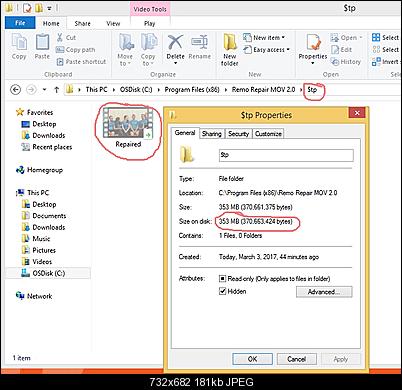Open the Copy to dropdown
Viewport: 402px width, 390px height.
[148, 50]
